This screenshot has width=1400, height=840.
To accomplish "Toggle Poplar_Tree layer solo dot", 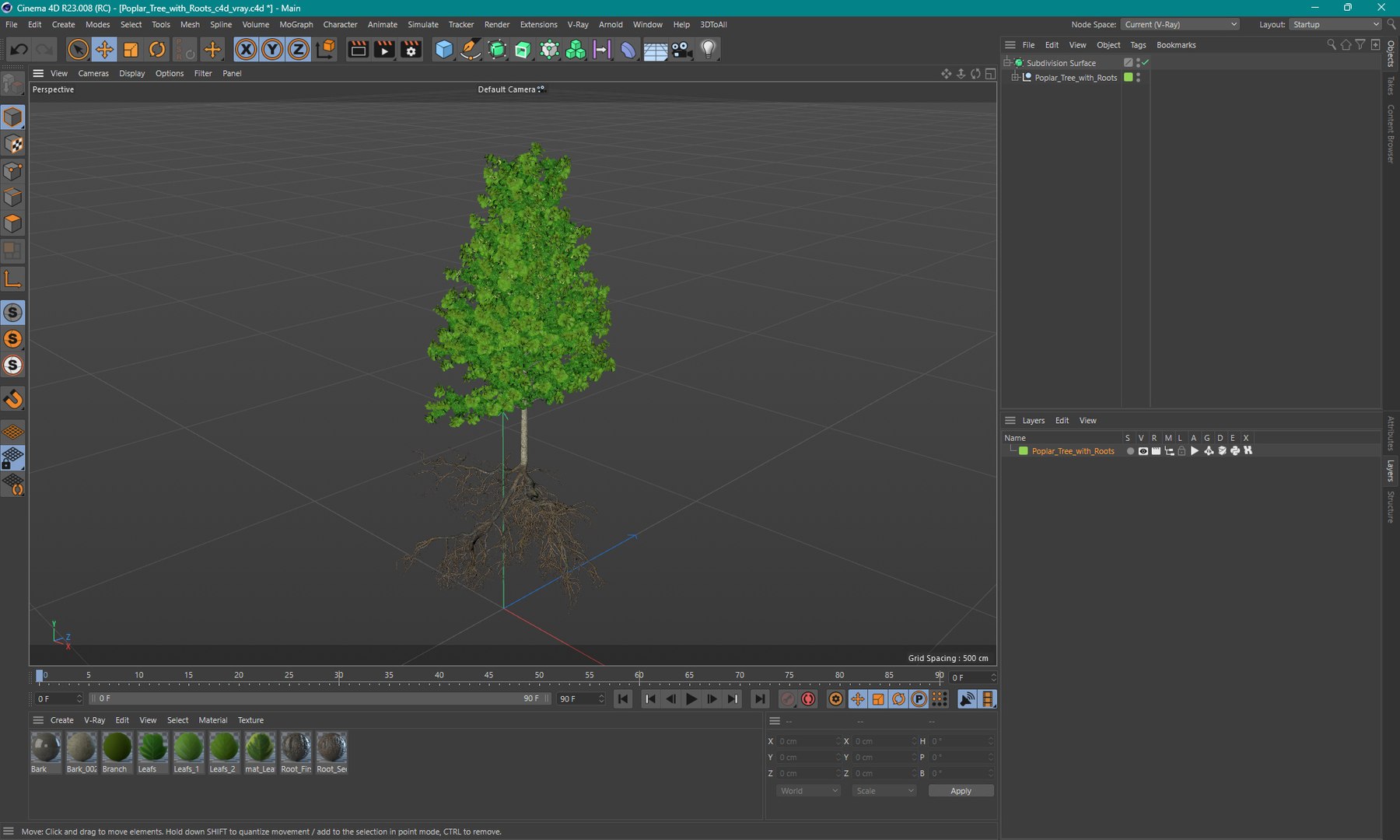I will pyautogui.click(x=1130, y=451).
